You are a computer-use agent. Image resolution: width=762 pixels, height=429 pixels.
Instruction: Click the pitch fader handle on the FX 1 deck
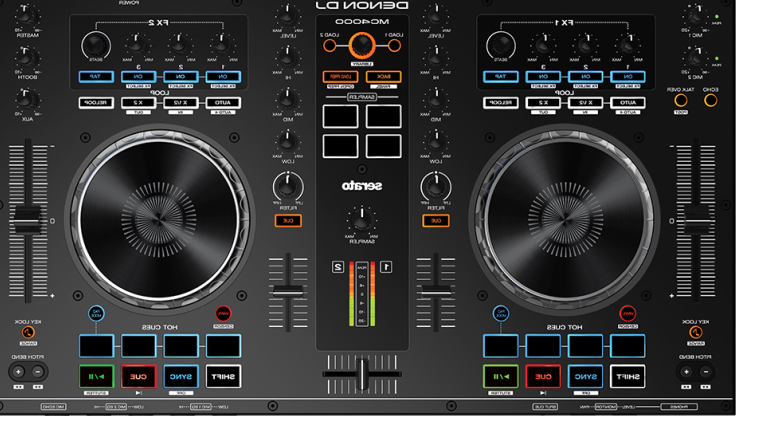point(697,220)
